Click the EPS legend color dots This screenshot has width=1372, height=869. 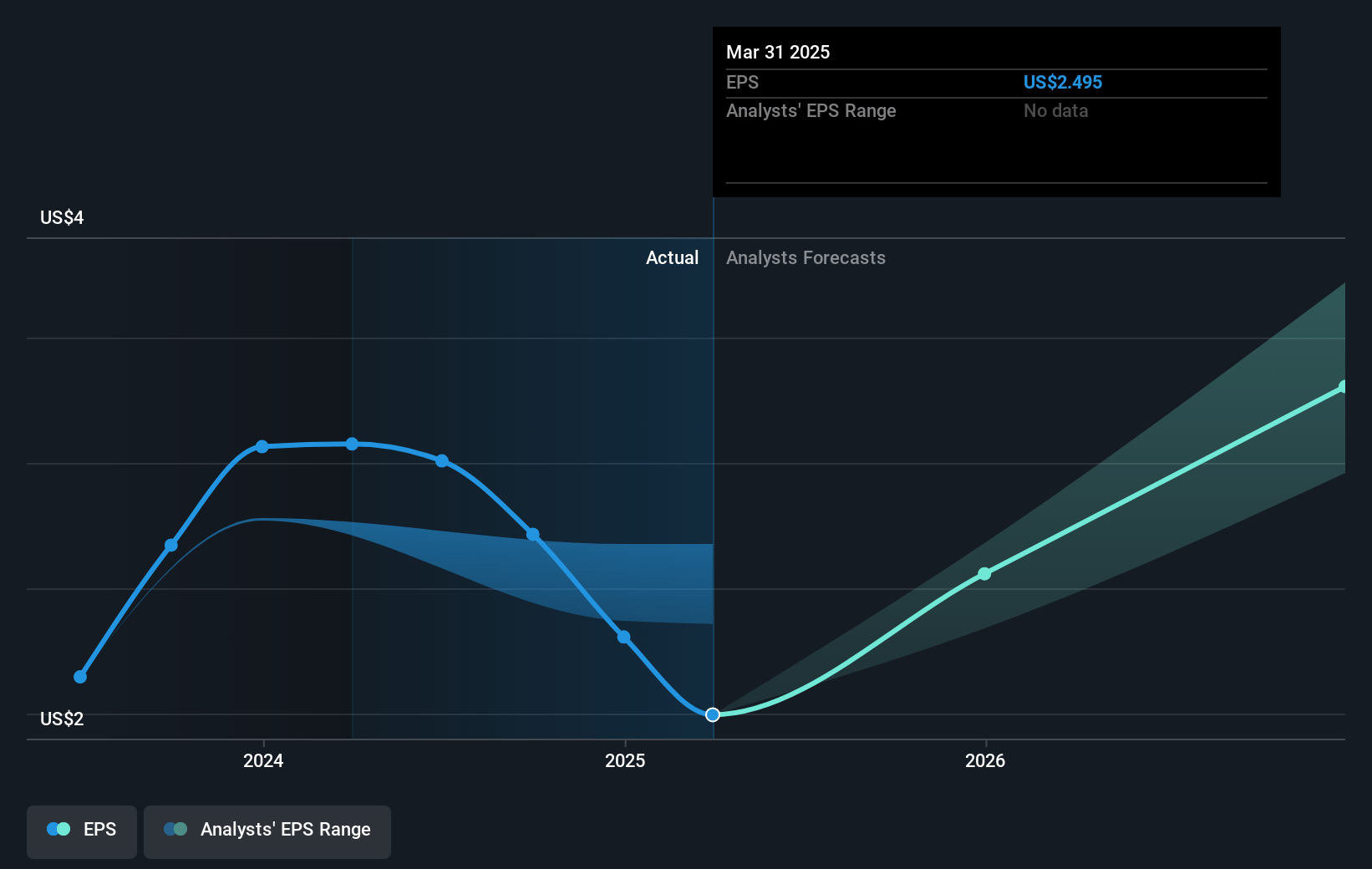point(58,829)
